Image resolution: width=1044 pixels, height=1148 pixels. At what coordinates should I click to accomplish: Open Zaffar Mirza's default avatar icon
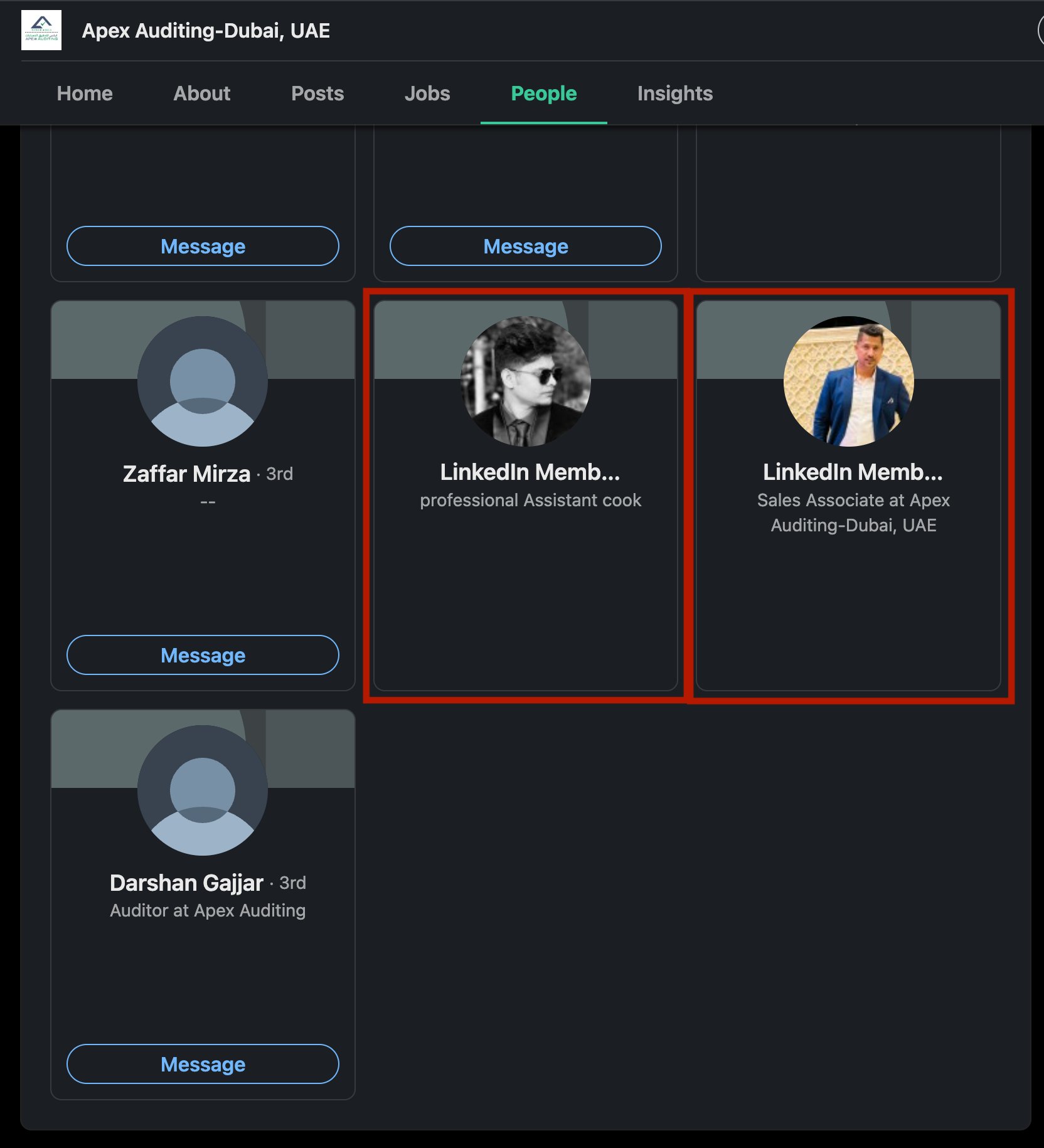click(203, 381)
